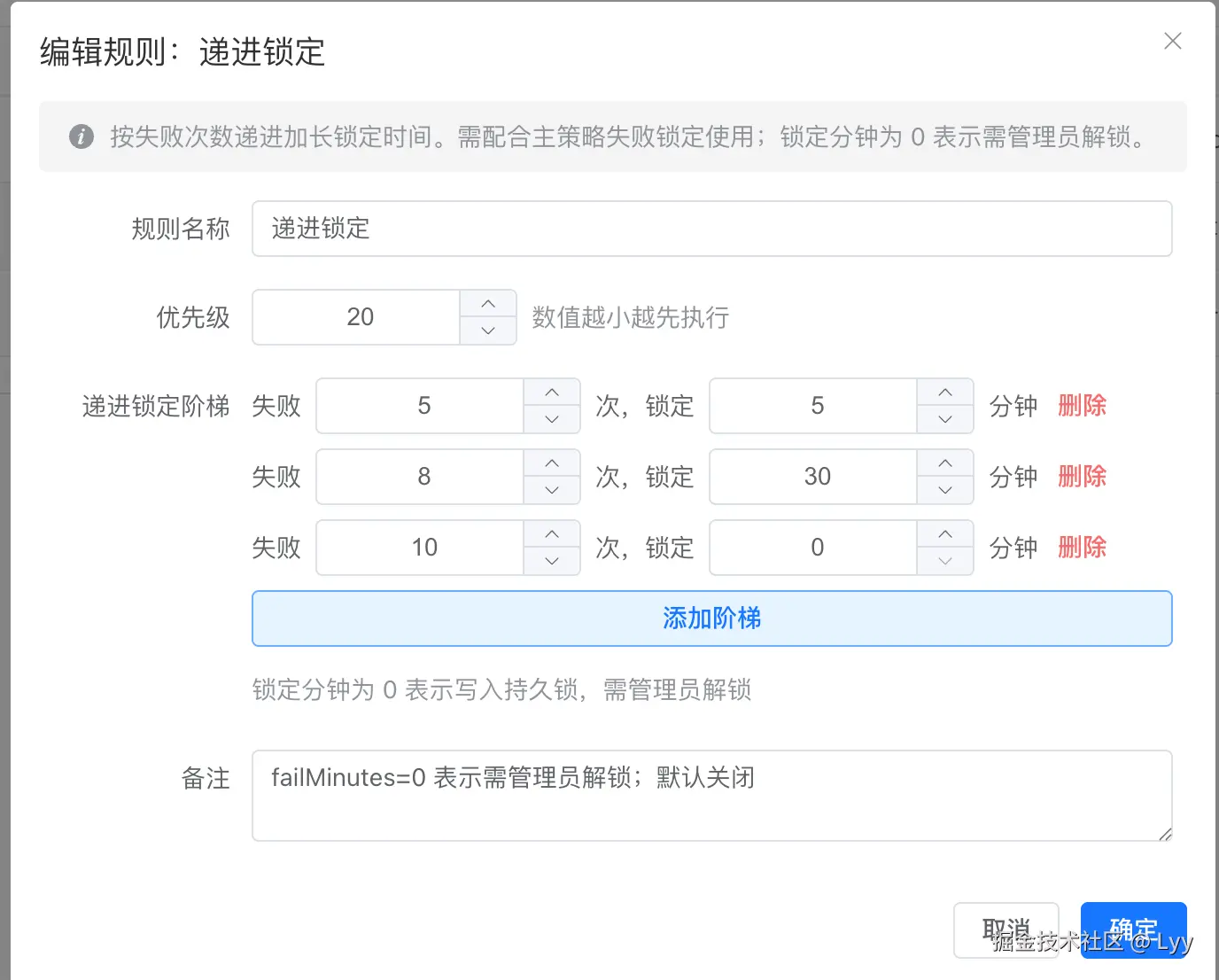Click the hint text 数值越小越先执行
The height and width of the screenshot is (980, 1219).
coord(631,317)
